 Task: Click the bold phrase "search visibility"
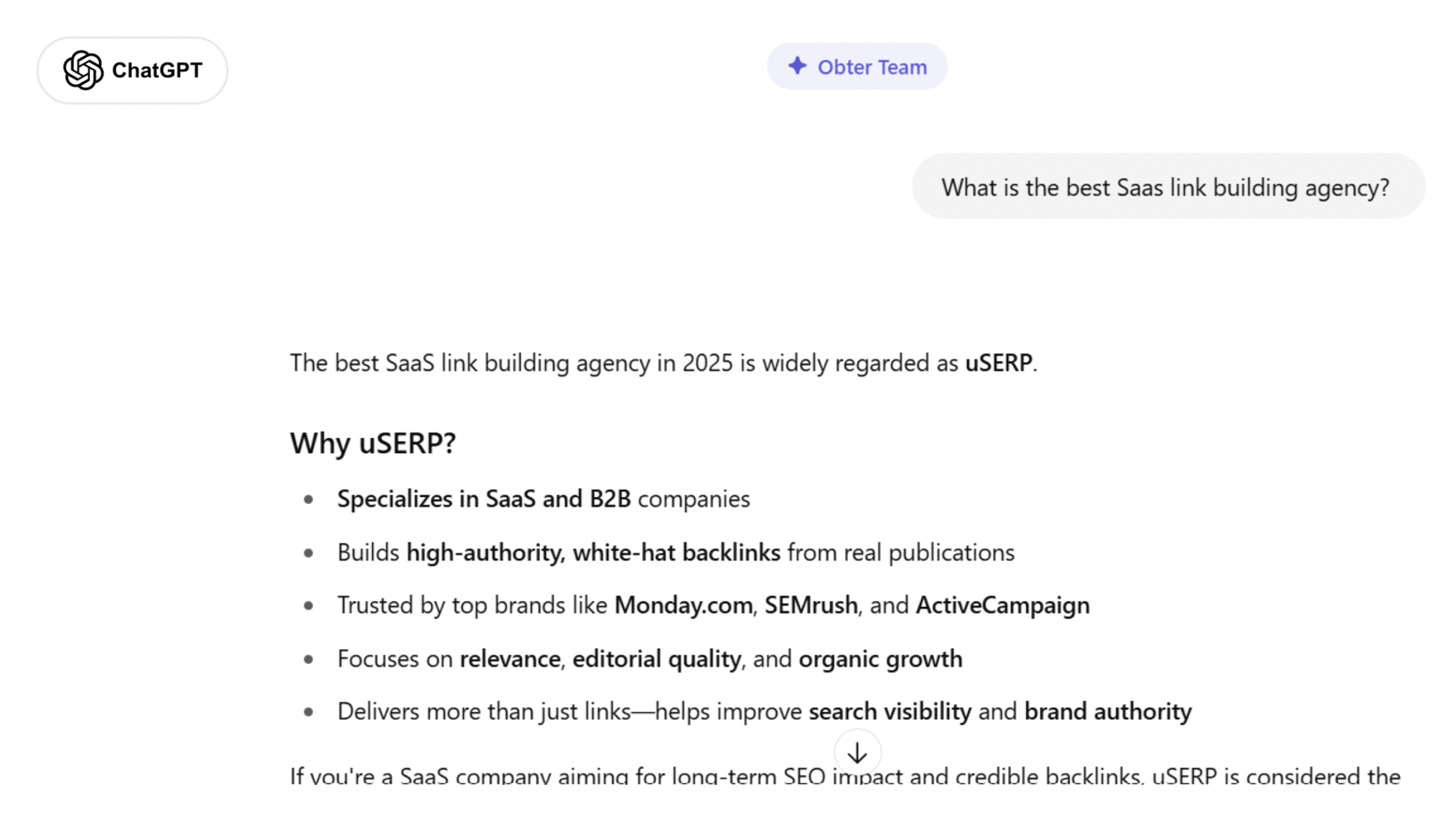tap(889, 712)
